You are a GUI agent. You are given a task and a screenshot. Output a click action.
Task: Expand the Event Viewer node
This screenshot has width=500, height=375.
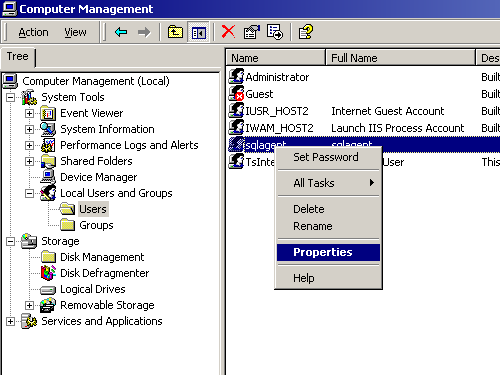point(30,113)
